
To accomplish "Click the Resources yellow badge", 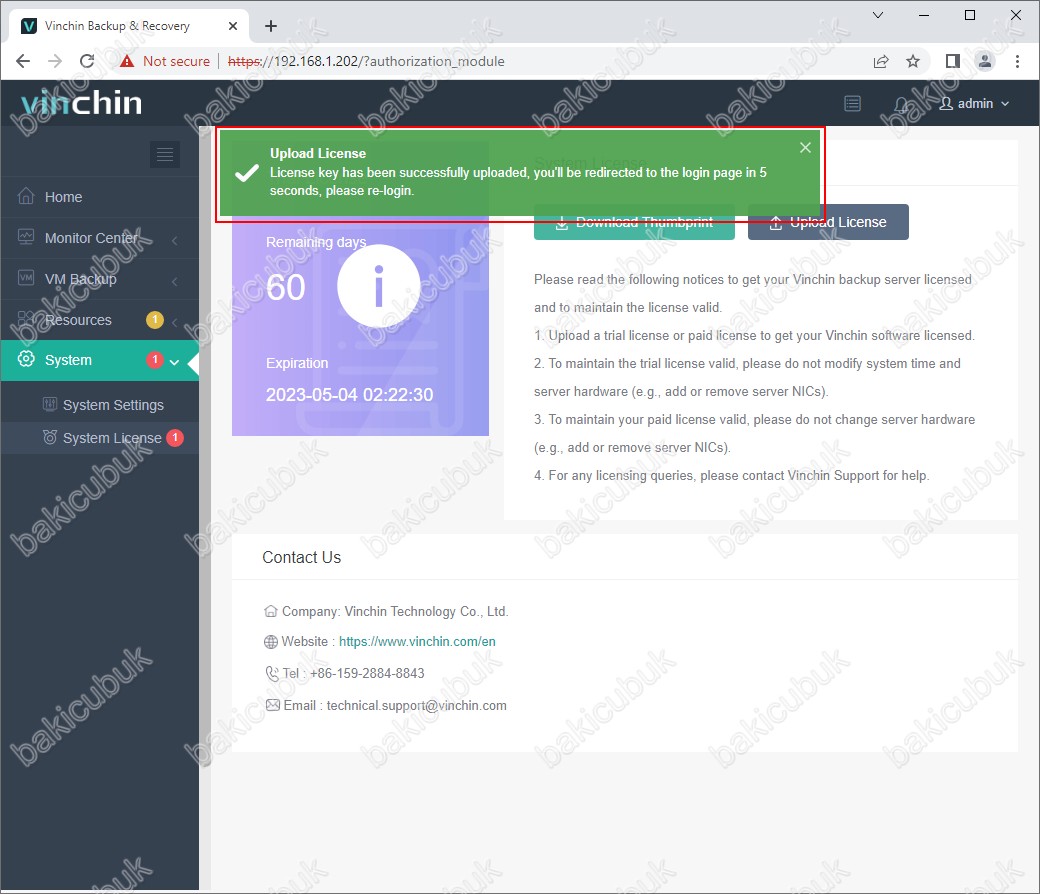I will tap(155, 320).
